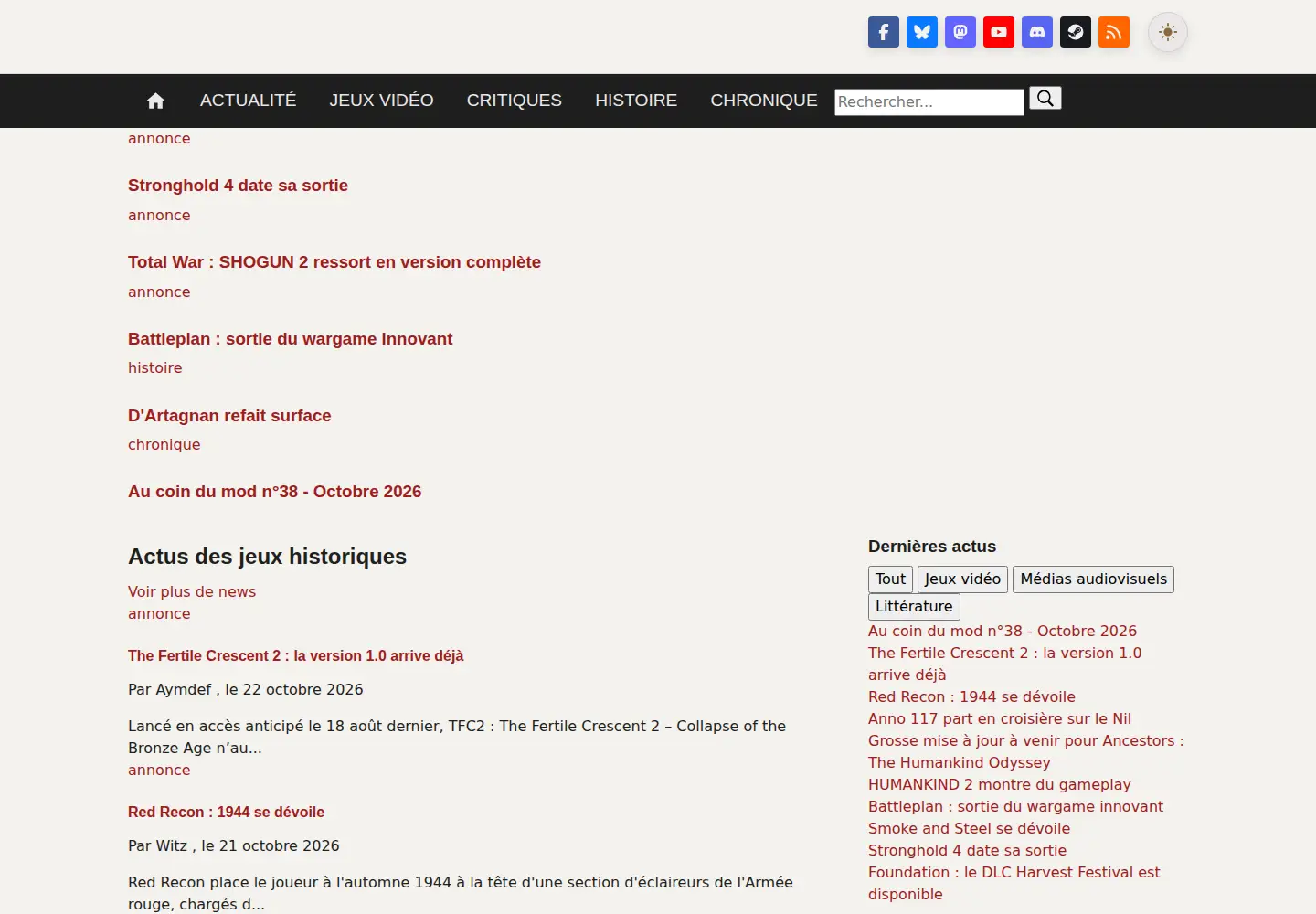This screenshot has height=914, width=1316.
Task: Open sidebar link Smoke and Steel se dévoile
Action: (969, 829)
